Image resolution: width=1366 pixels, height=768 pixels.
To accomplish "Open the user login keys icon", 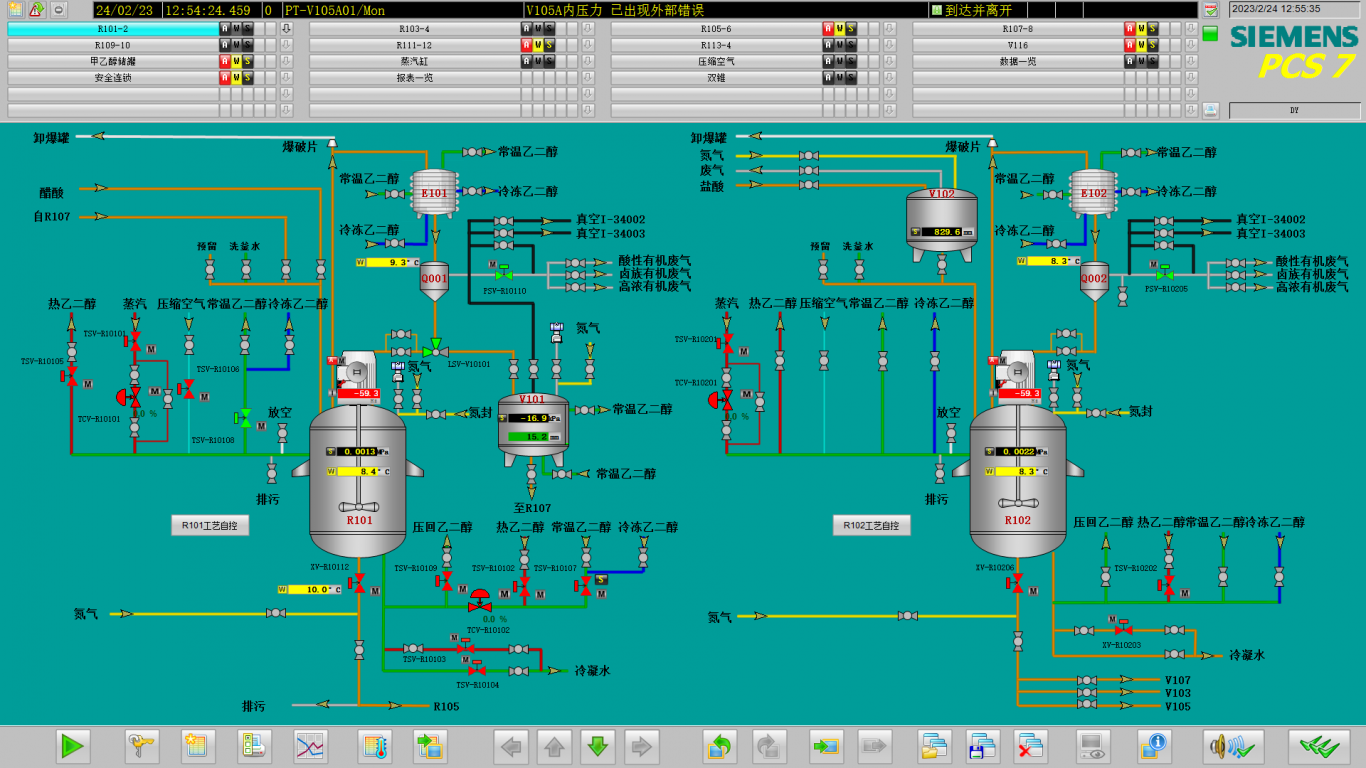I will [x=142, y=746].
